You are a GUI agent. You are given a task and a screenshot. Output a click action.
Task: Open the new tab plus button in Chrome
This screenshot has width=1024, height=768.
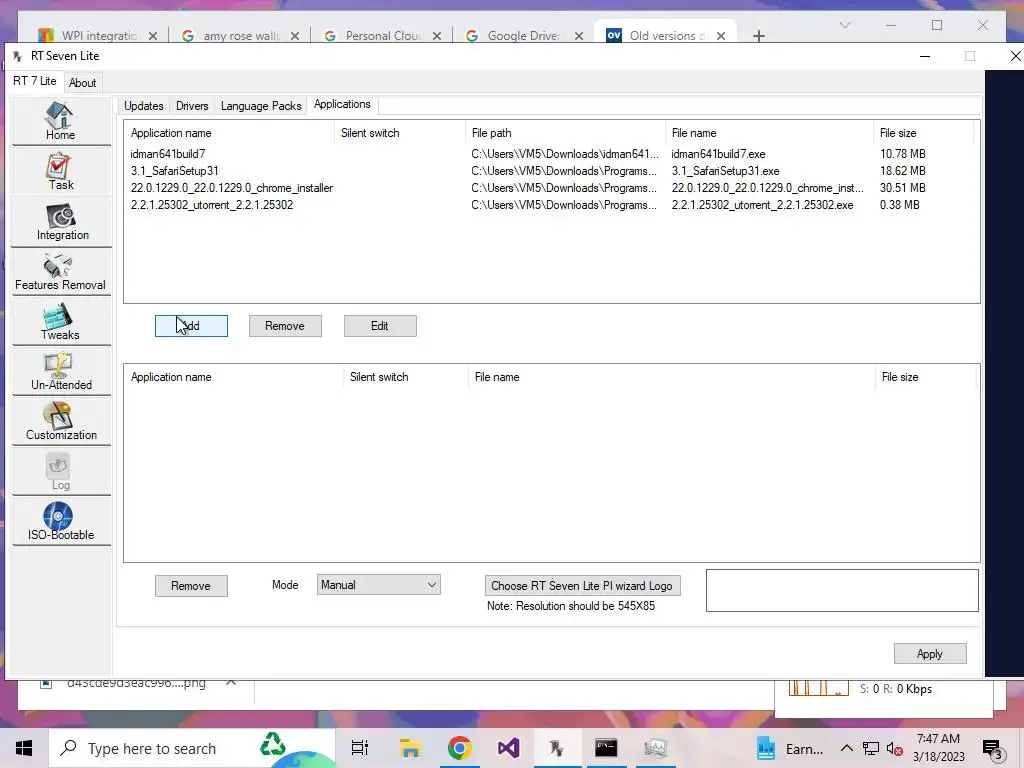pyautogui.click(x=758, y=36)
